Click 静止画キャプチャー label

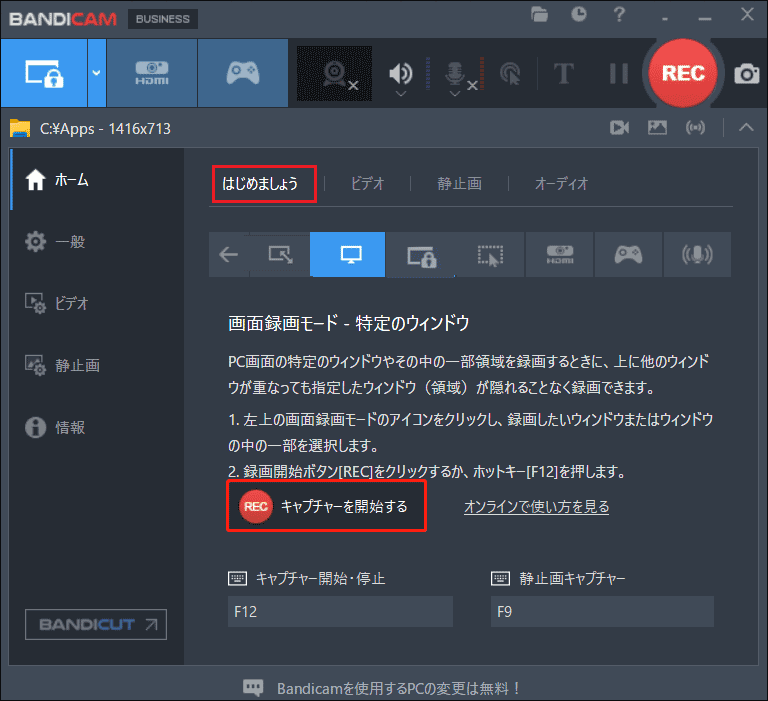coord(572,579)
